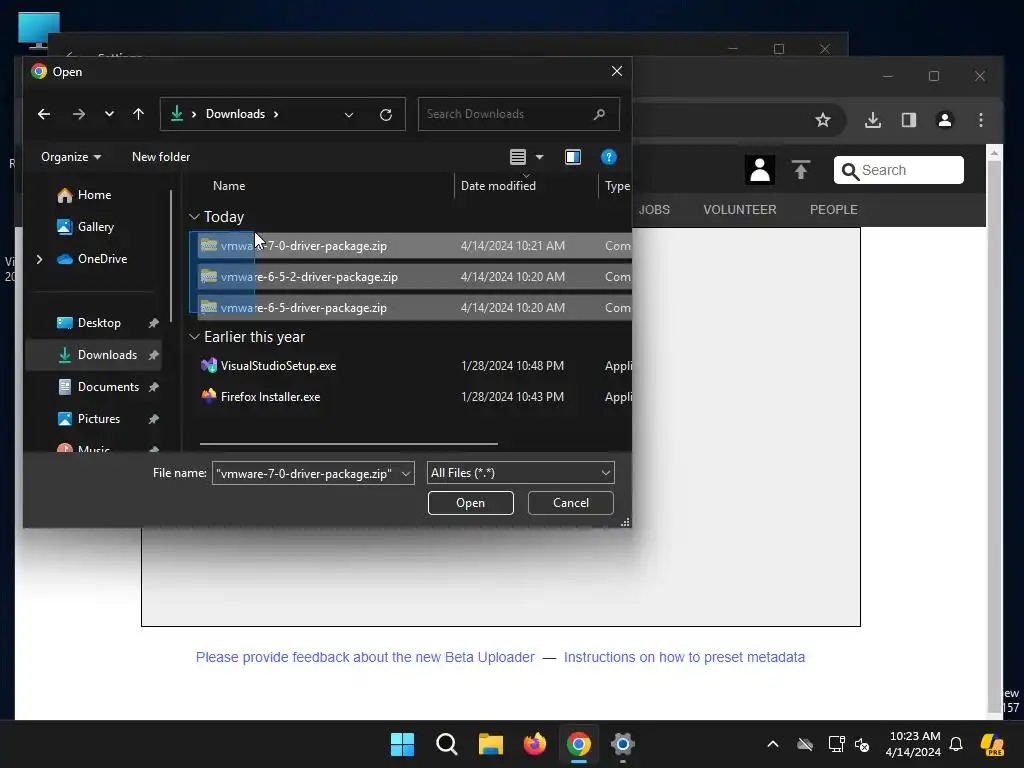This screenshot has height=768, width=1024.
Task: Expand the address bar previous locations dropdown
Action: tap(349, 115)
